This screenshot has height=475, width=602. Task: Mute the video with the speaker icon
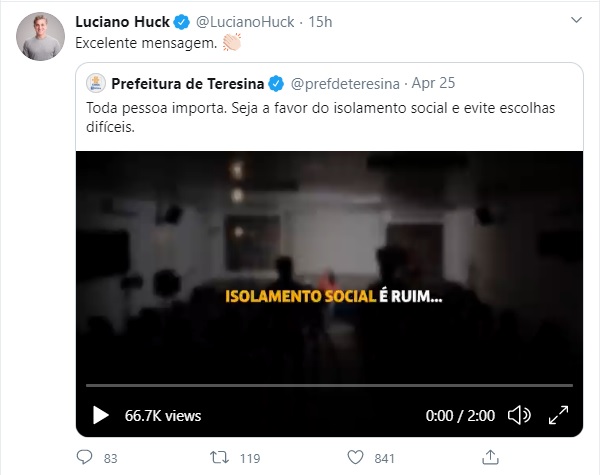[519, 415]
